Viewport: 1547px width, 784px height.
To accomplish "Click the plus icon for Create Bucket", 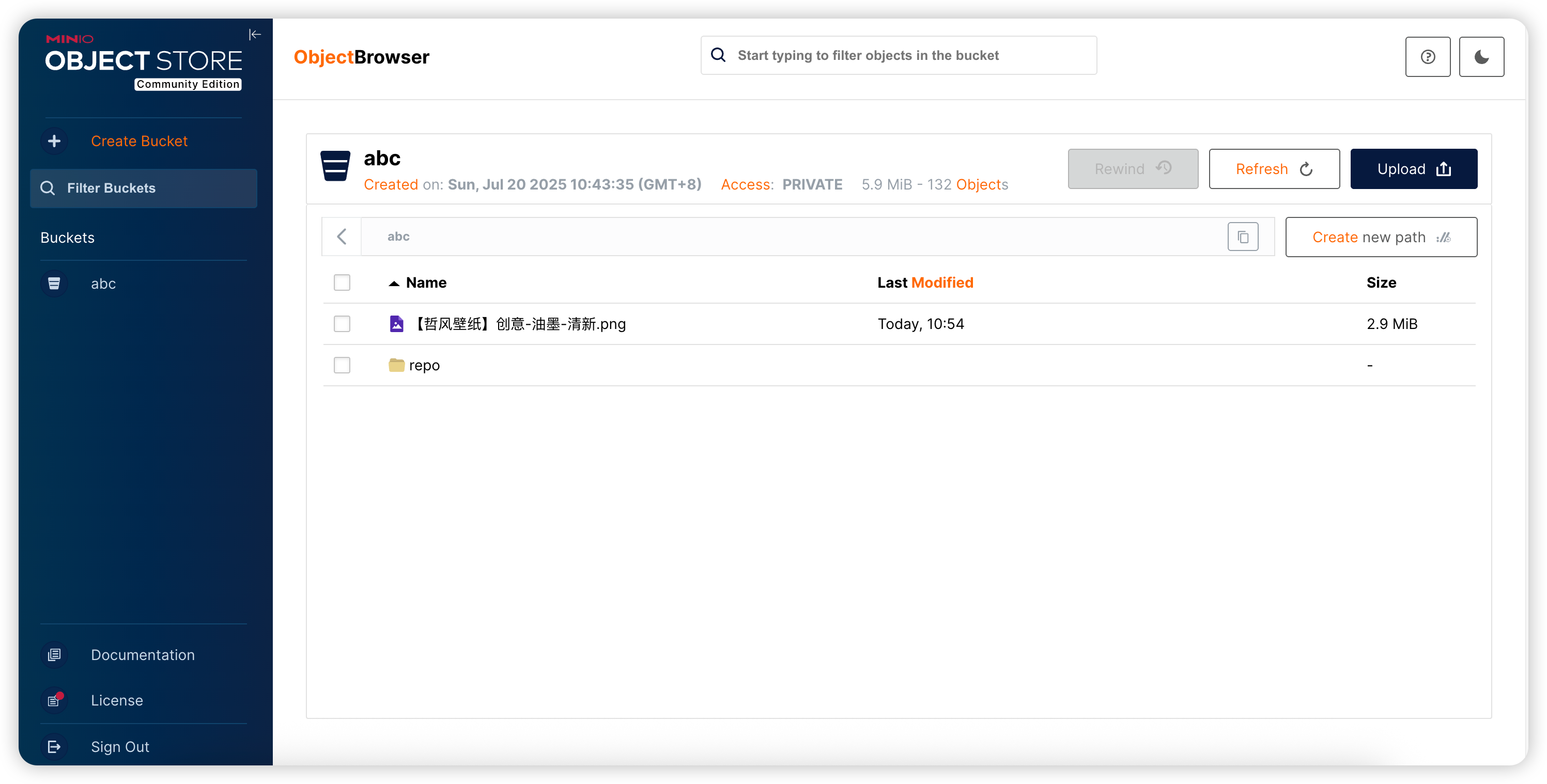I will (x=54, y=141).
